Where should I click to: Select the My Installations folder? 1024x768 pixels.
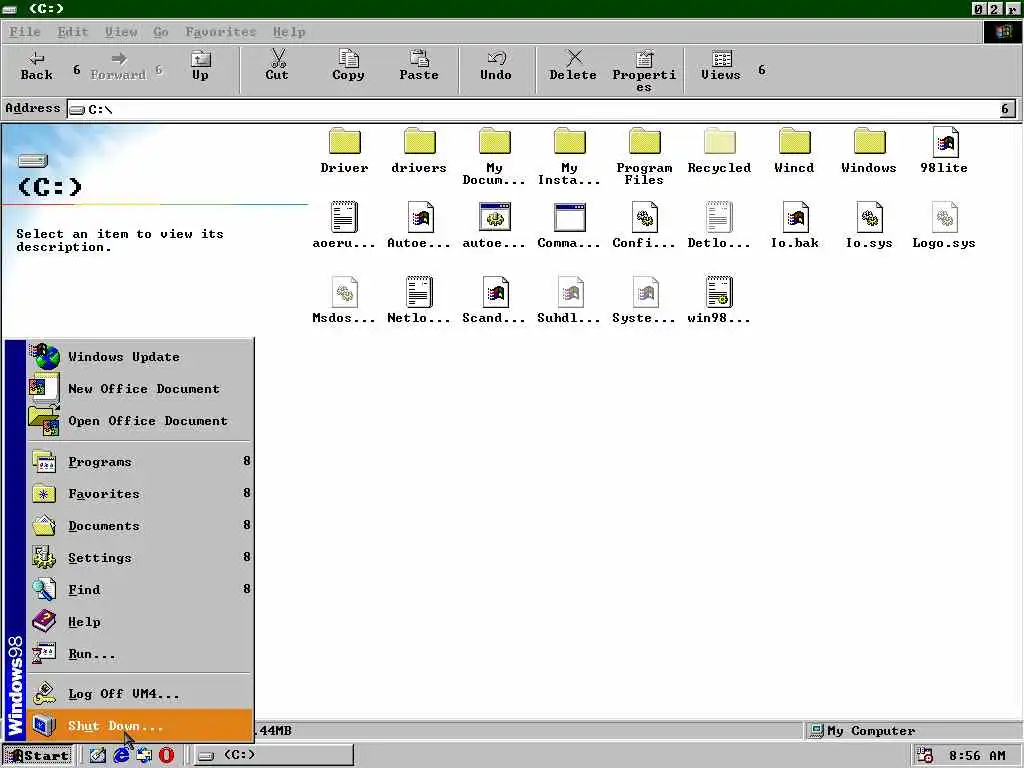pyautogui.click(x=569, y=157)
